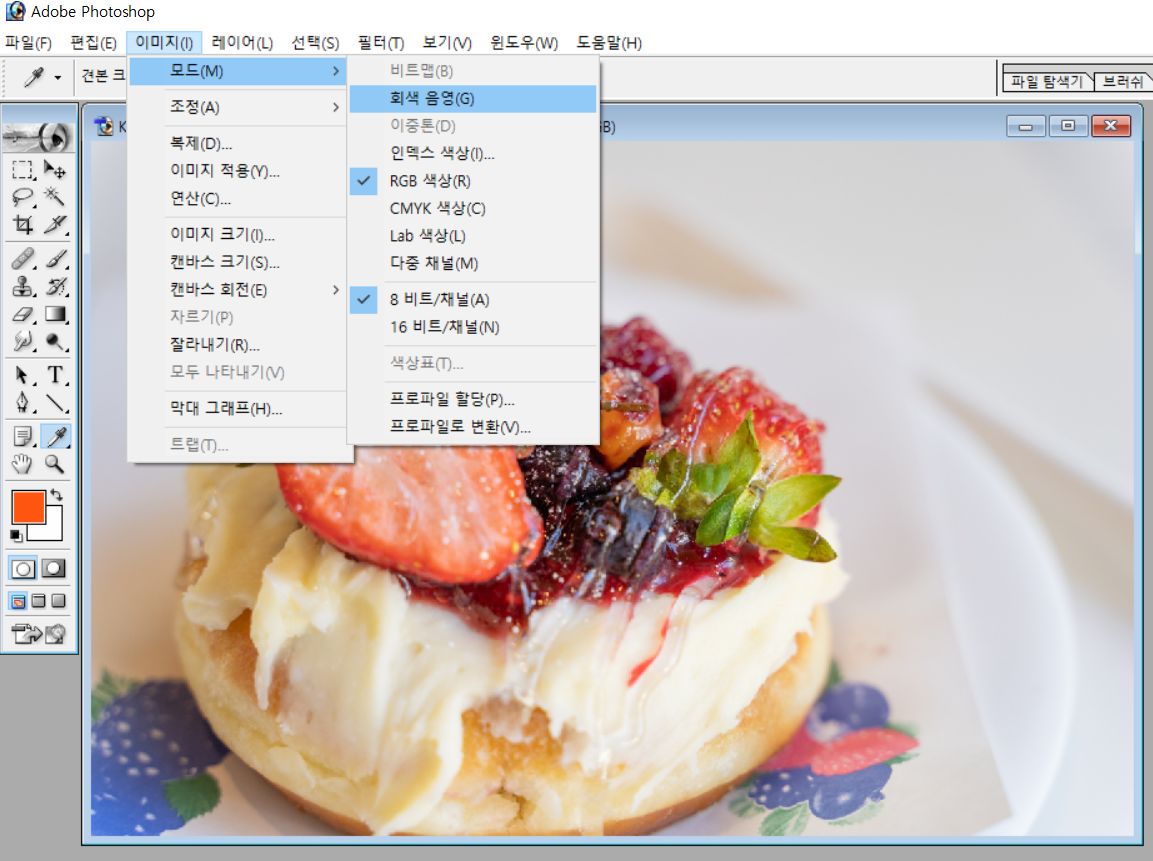Select the Rectangular Marquee tool

23,170
